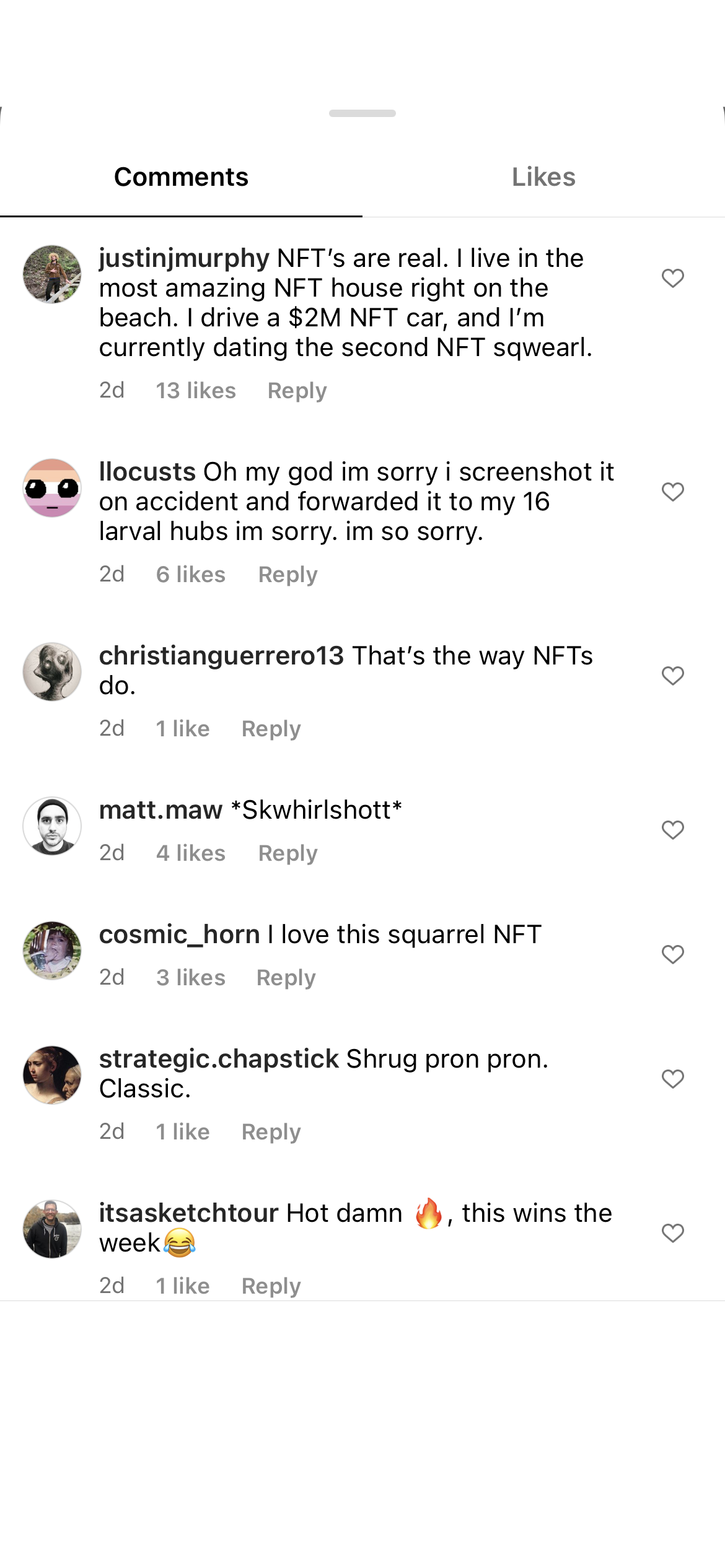Reply to matt.maw's comment
Viewport: 725px width, 1568px height.
click(288, 853)
